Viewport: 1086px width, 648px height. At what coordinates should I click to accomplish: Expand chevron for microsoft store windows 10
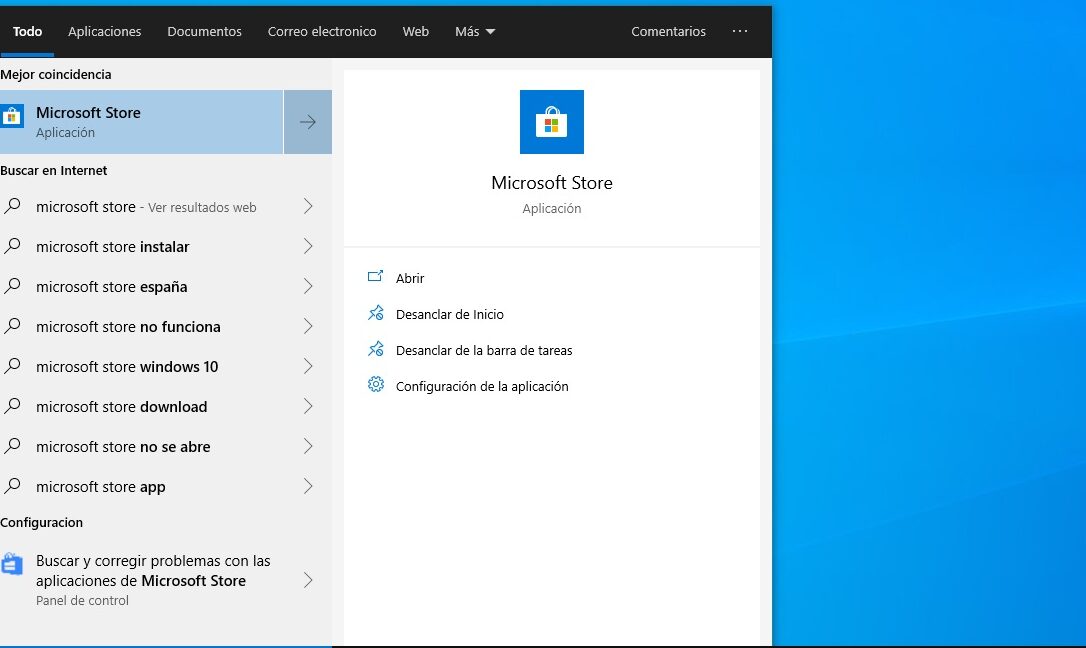pyautogui.click(x=308, y=366)
